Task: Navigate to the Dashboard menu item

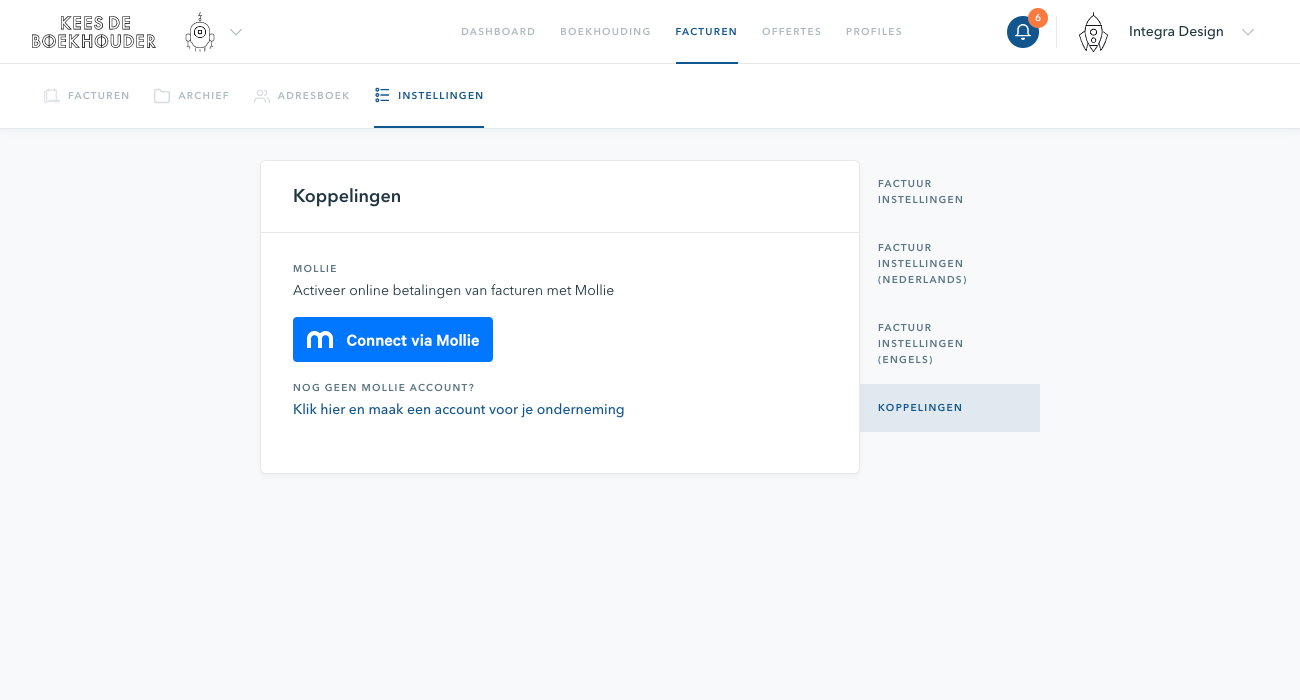Action: (498, 31)
